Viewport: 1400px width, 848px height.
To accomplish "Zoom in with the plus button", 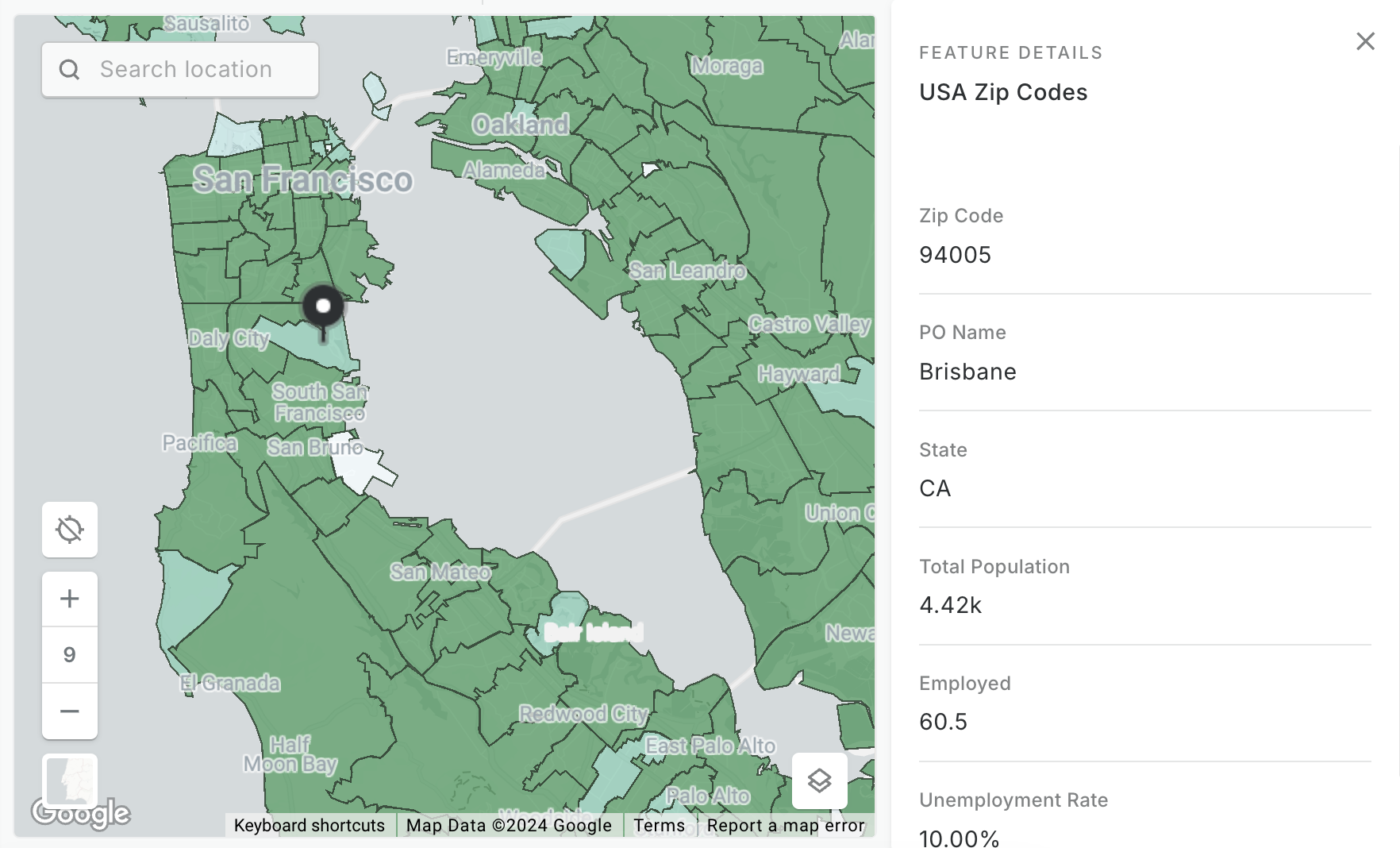I will (70, 599).
